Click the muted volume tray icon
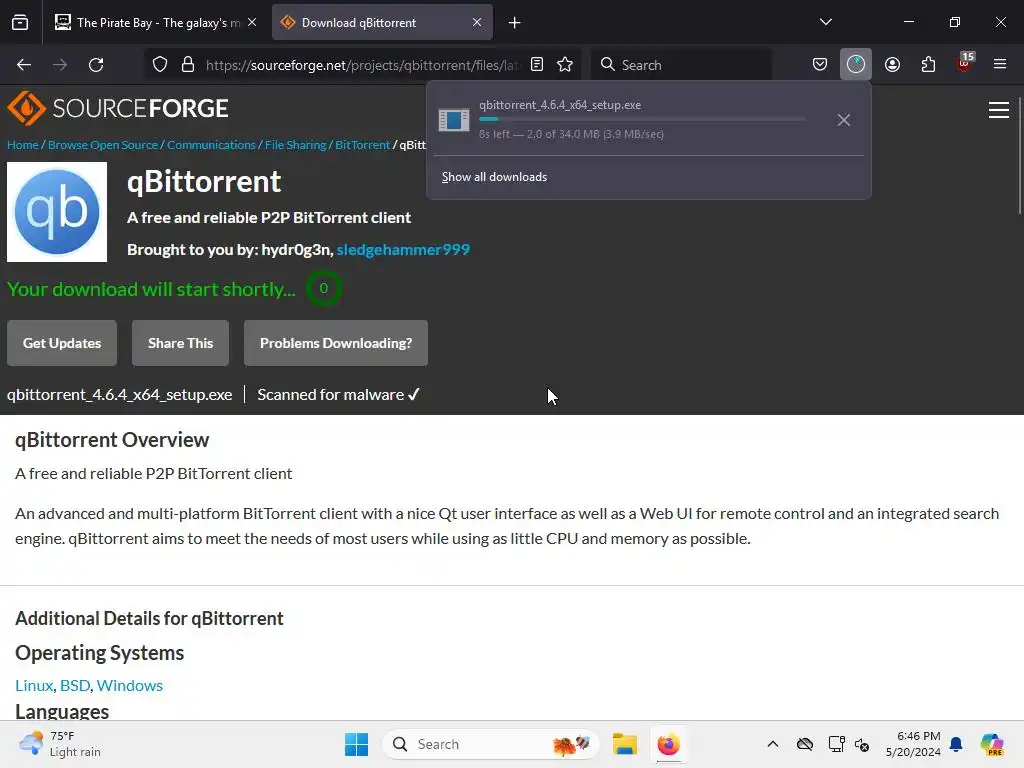Screen dimensions: 1024x768 click(862, 744)
